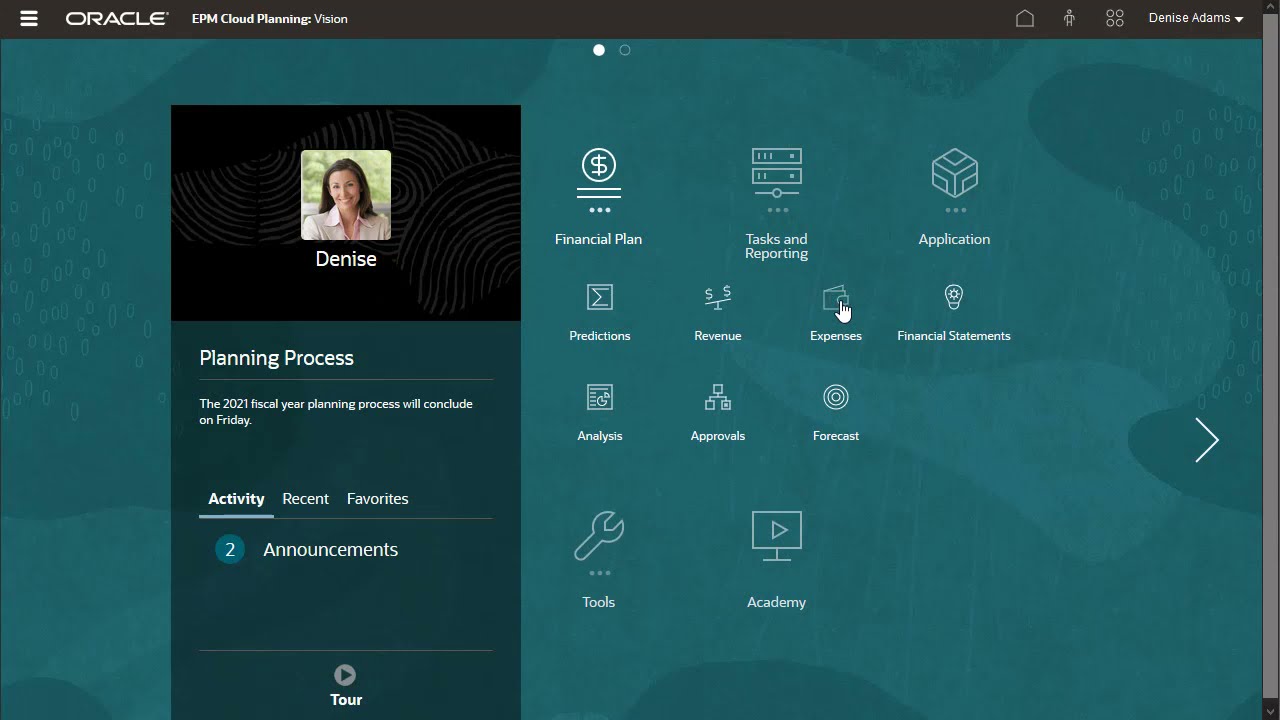
Task: Select the first page indicator dot
Action: tap(599, 50)
